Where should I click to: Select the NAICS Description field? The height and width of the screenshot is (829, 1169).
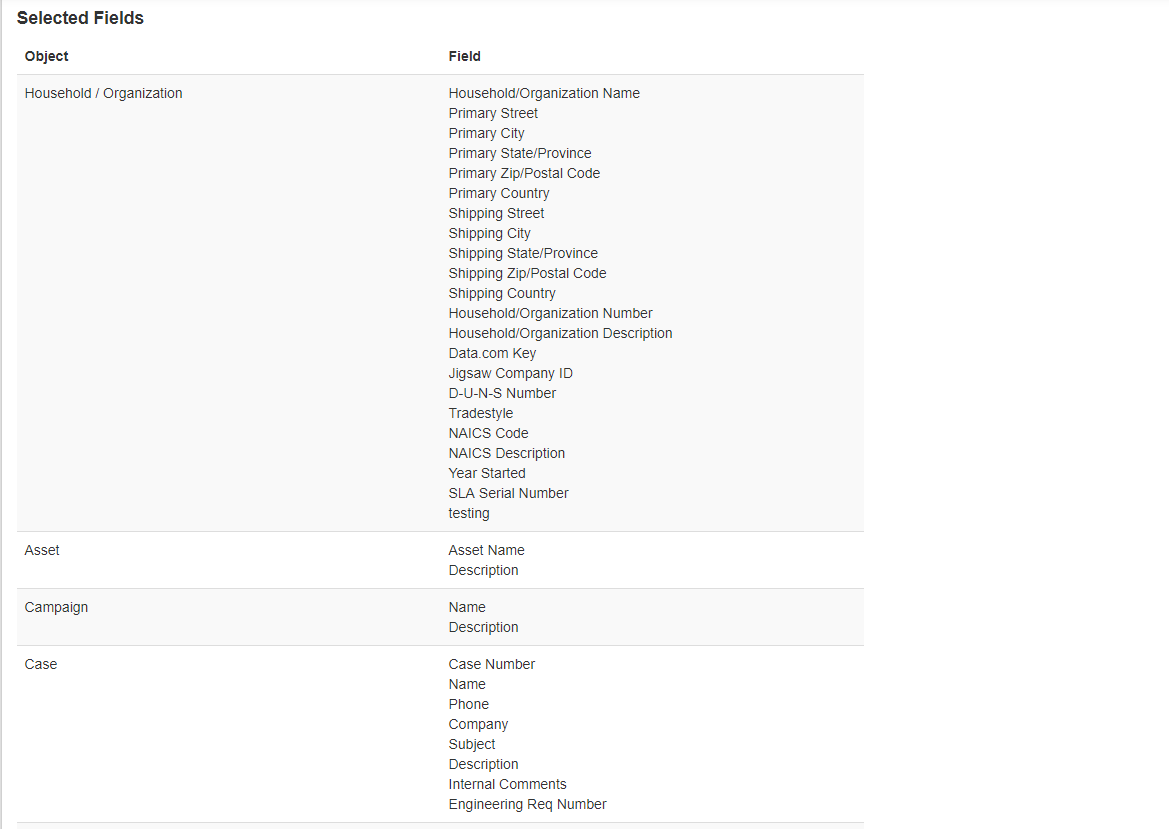[x=507, y=453]
